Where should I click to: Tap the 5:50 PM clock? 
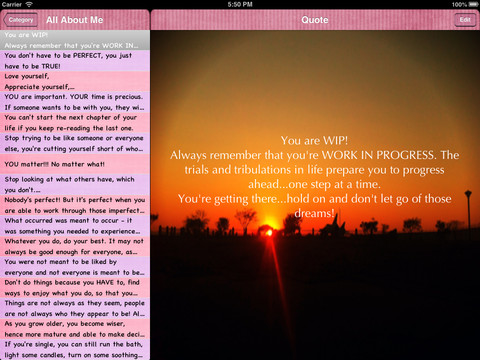pos(240,4)
